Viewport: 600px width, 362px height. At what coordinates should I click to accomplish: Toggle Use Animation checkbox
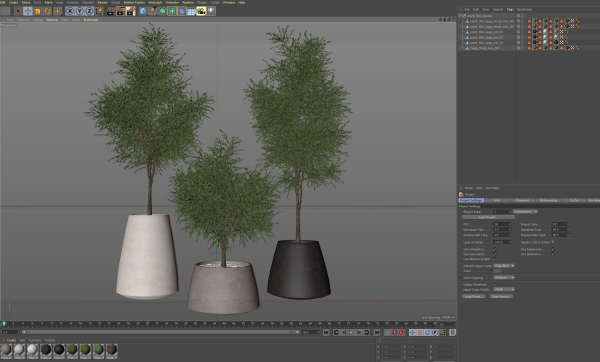(x=495, y=249)
